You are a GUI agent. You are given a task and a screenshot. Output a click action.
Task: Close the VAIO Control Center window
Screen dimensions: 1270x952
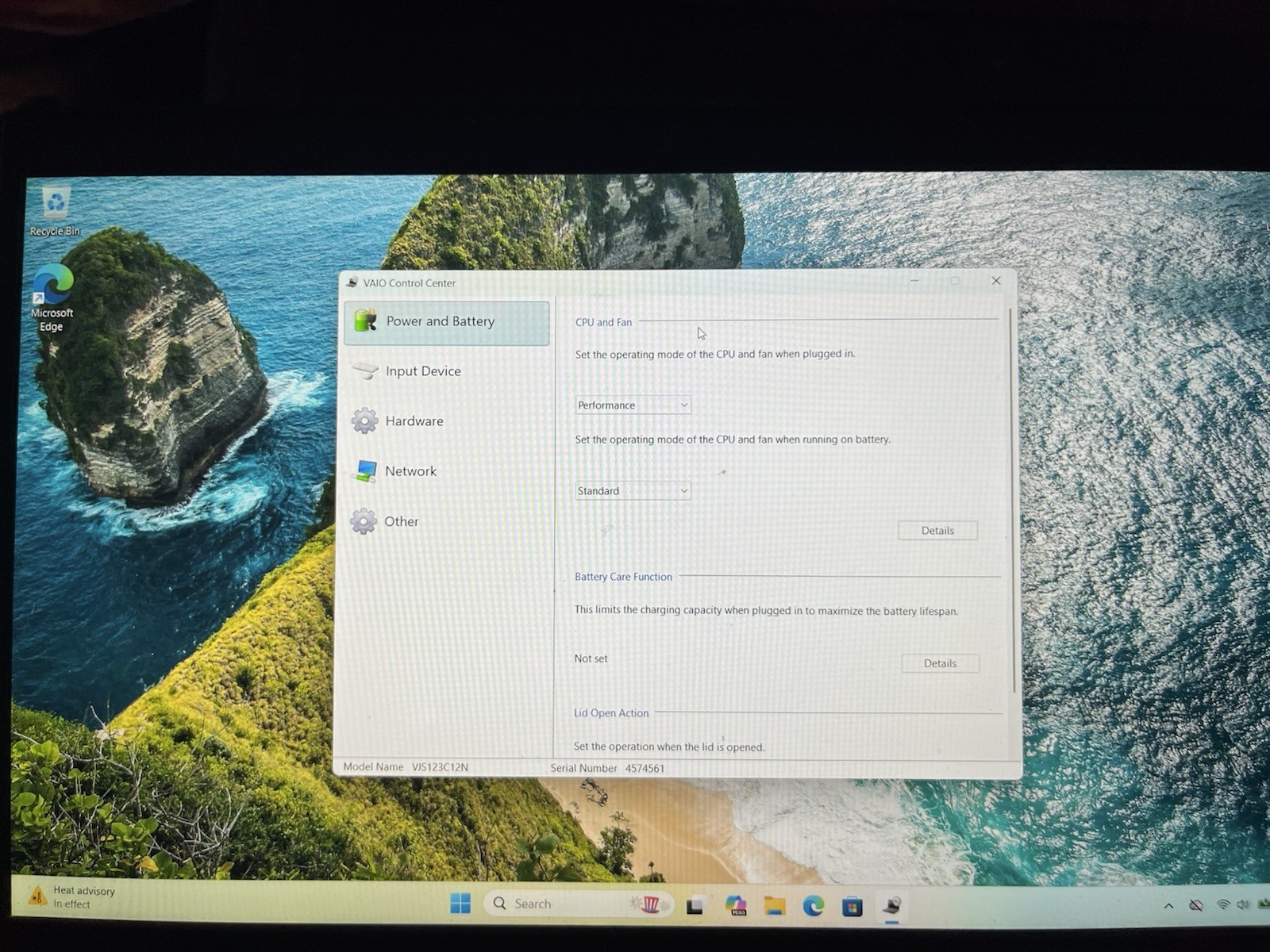[996, 281]
